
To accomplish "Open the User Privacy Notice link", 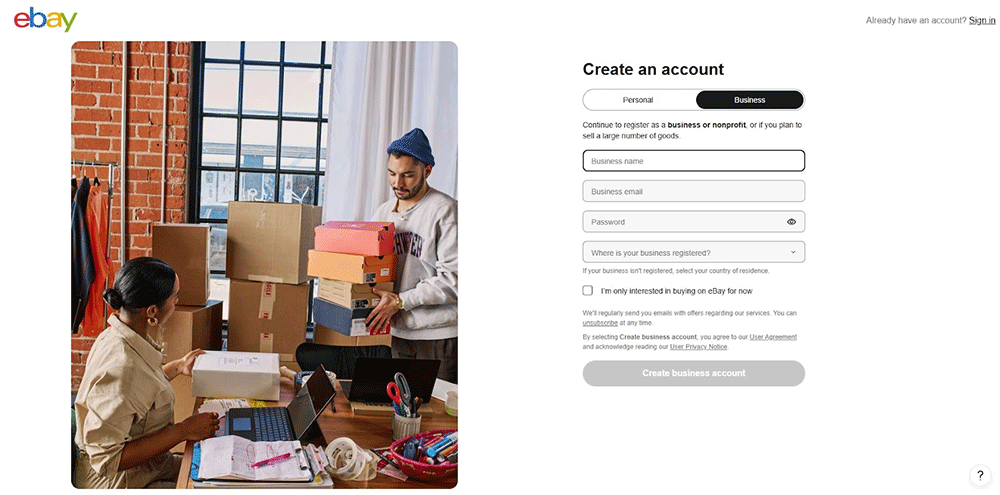I will (698, 347).
